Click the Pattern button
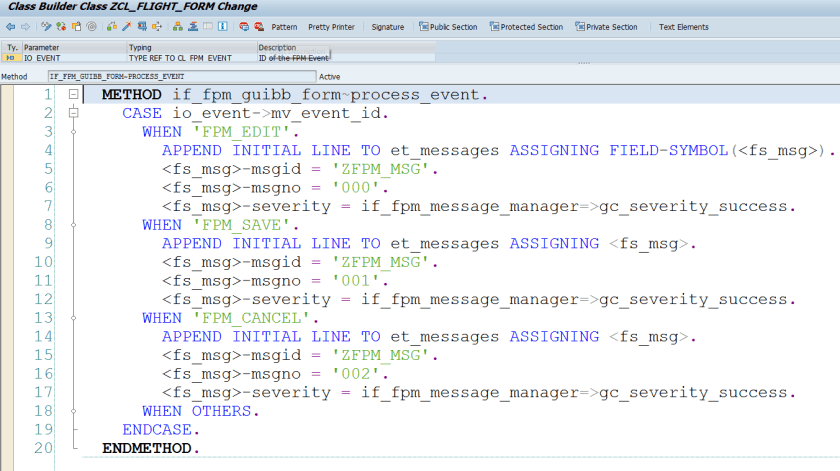This screenshot has height=471, width=840. tap(284, 27)
